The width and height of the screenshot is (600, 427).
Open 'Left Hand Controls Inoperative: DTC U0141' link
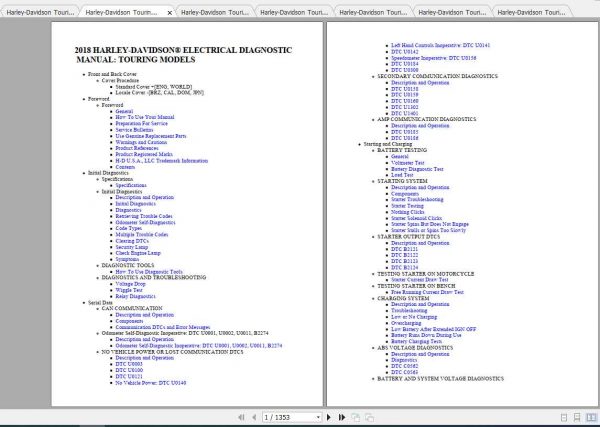[440, 45]
